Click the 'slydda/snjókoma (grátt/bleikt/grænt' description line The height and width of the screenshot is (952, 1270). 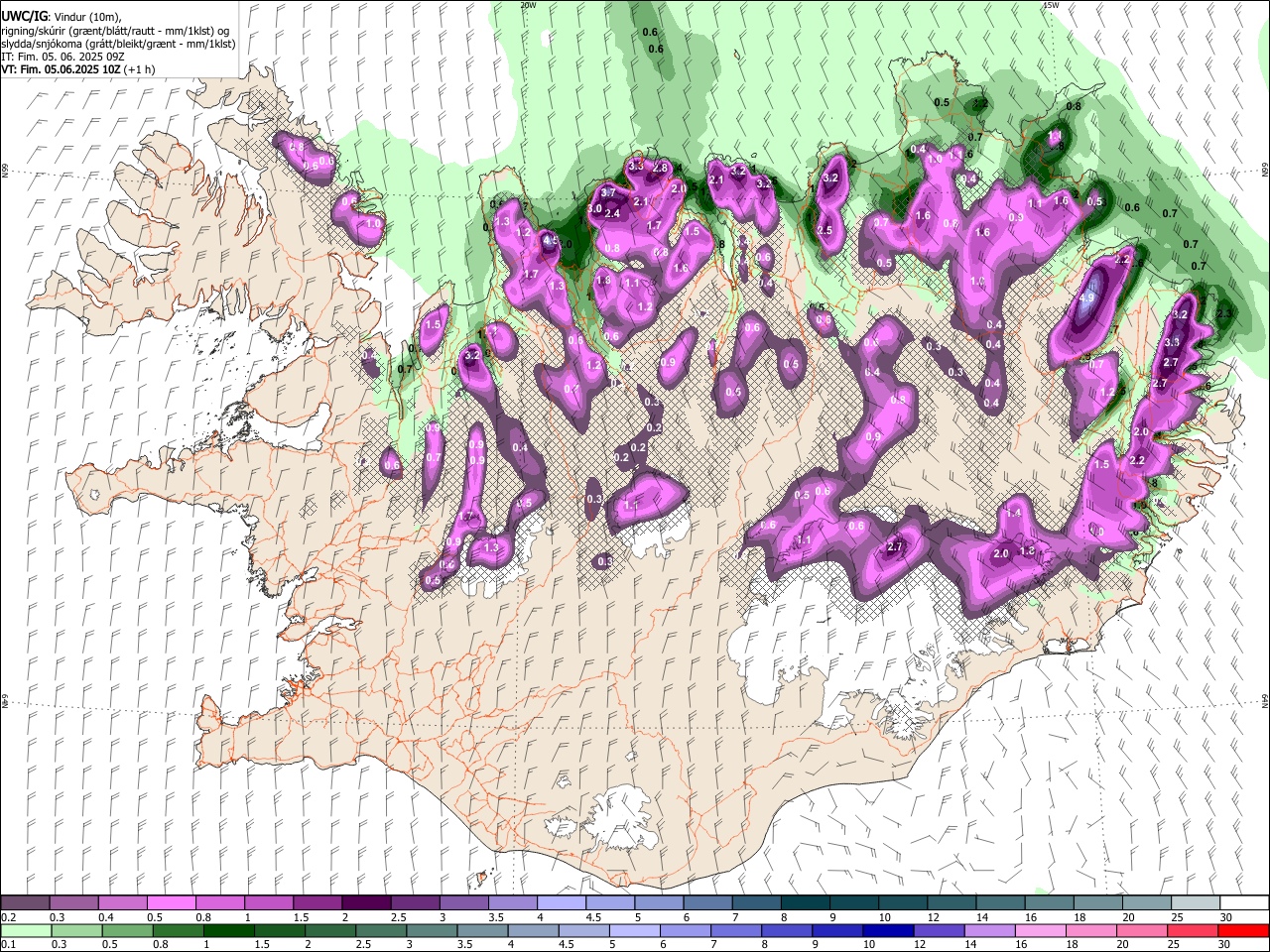pos(118,45)
